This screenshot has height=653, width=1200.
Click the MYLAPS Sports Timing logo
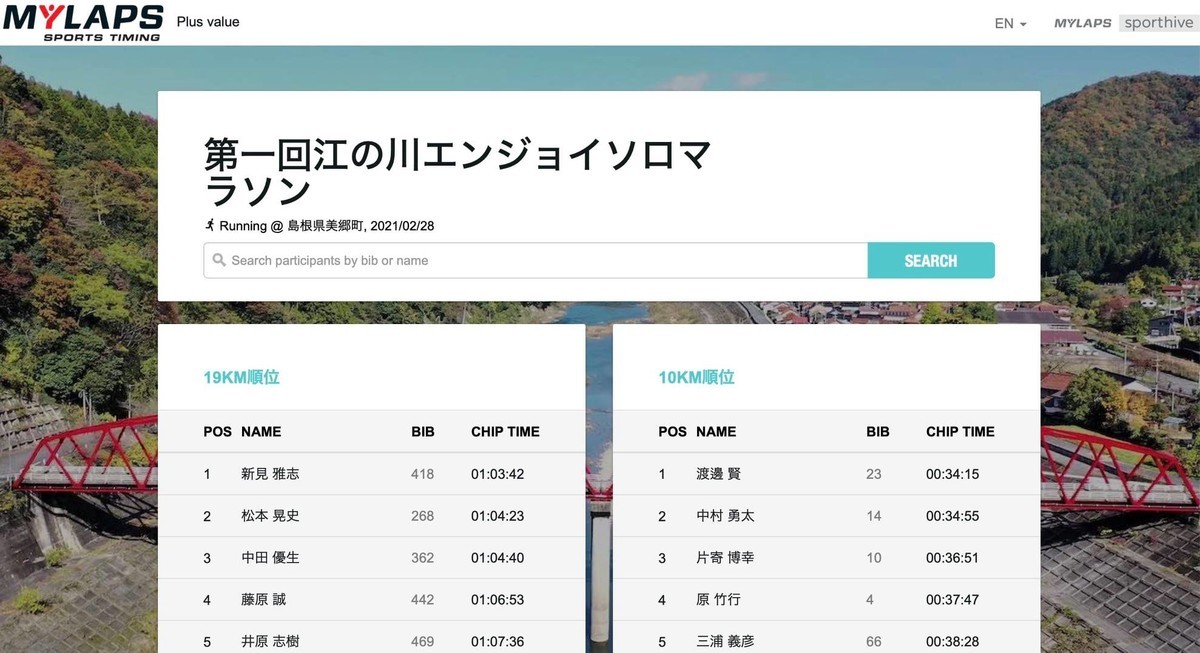(83, 22)
